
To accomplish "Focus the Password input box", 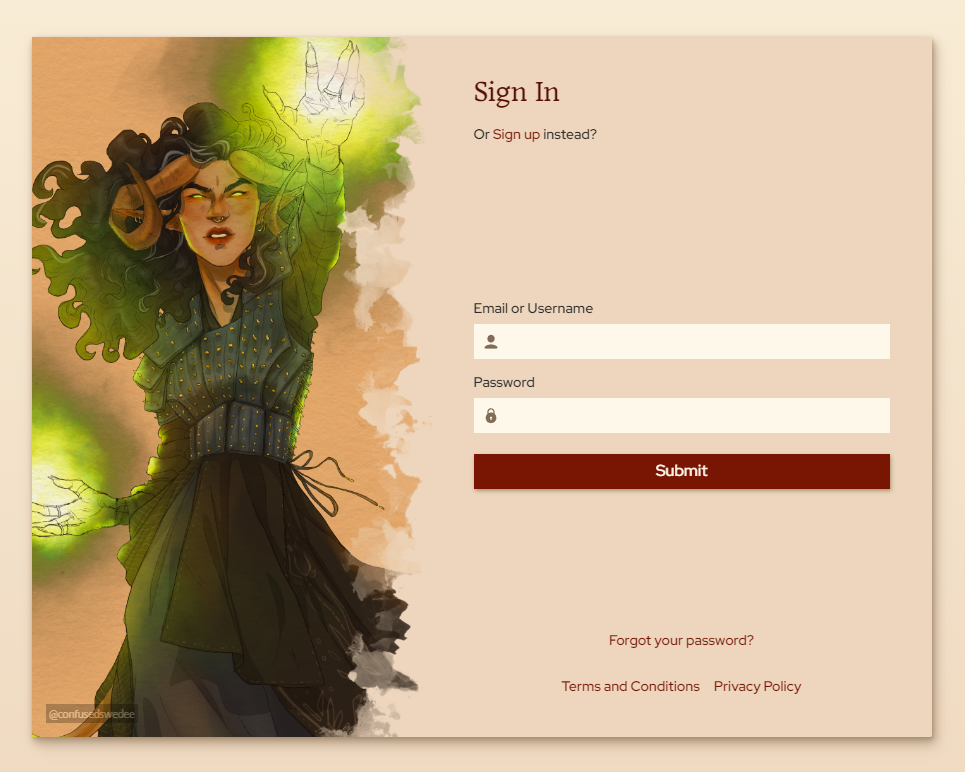I will (x=681, y=415).
